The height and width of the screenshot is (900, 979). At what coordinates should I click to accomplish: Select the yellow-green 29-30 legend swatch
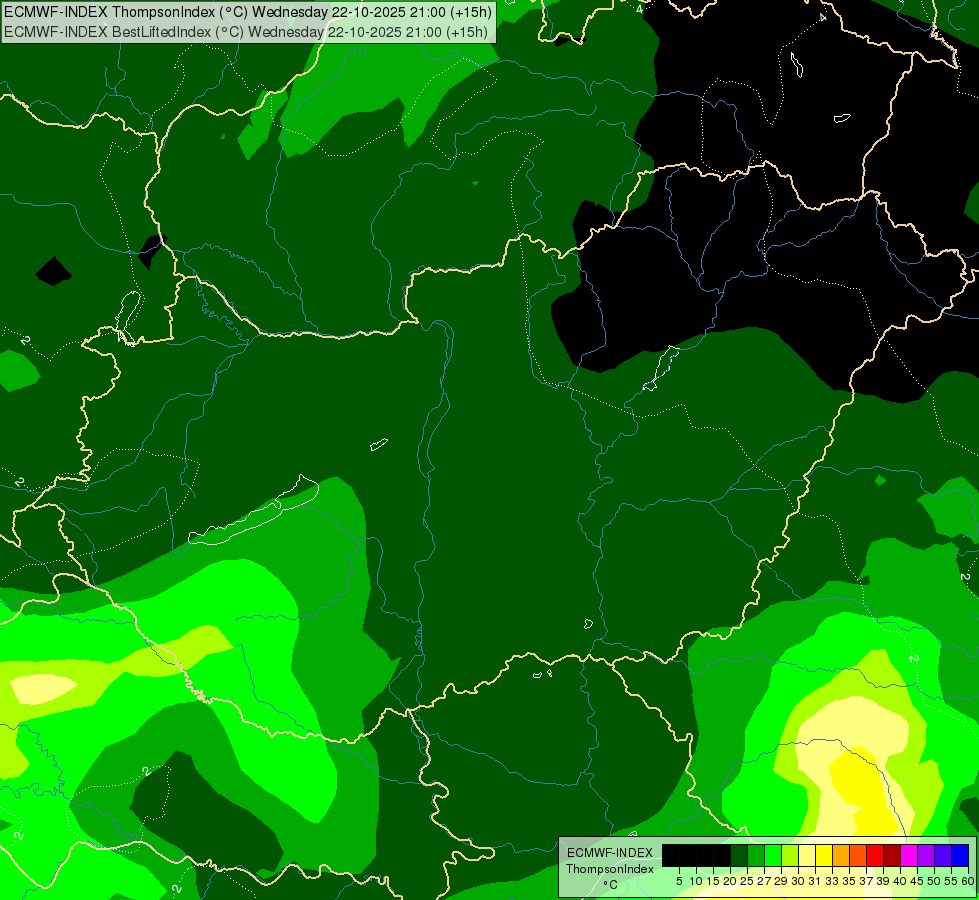[x=790, y=855]
